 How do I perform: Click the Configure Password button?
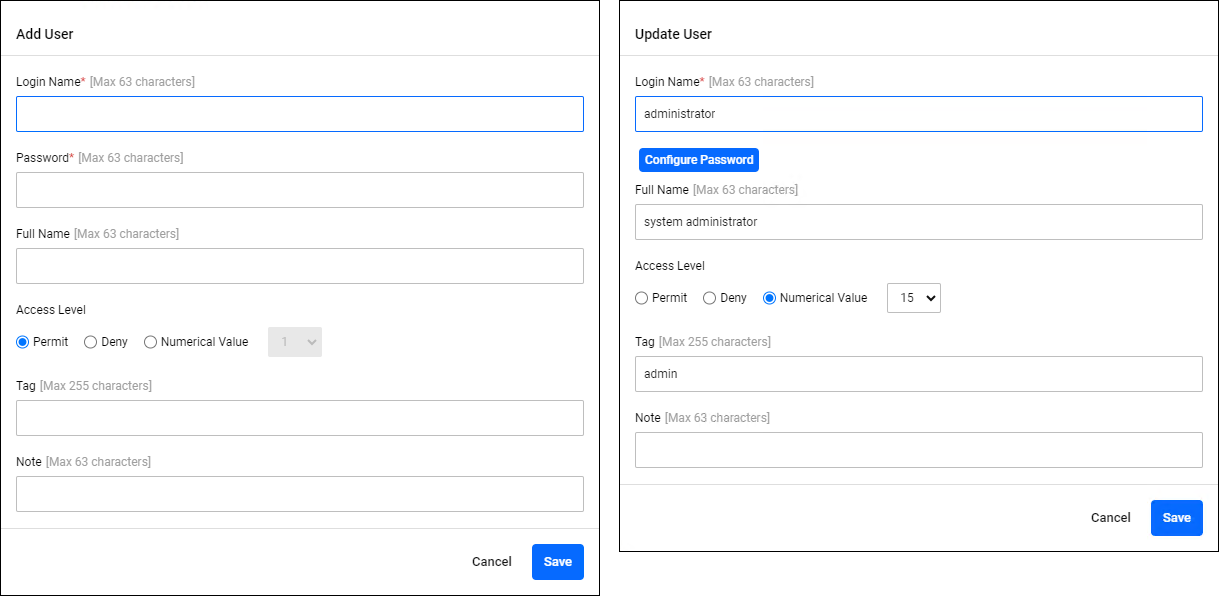(698, 160)
